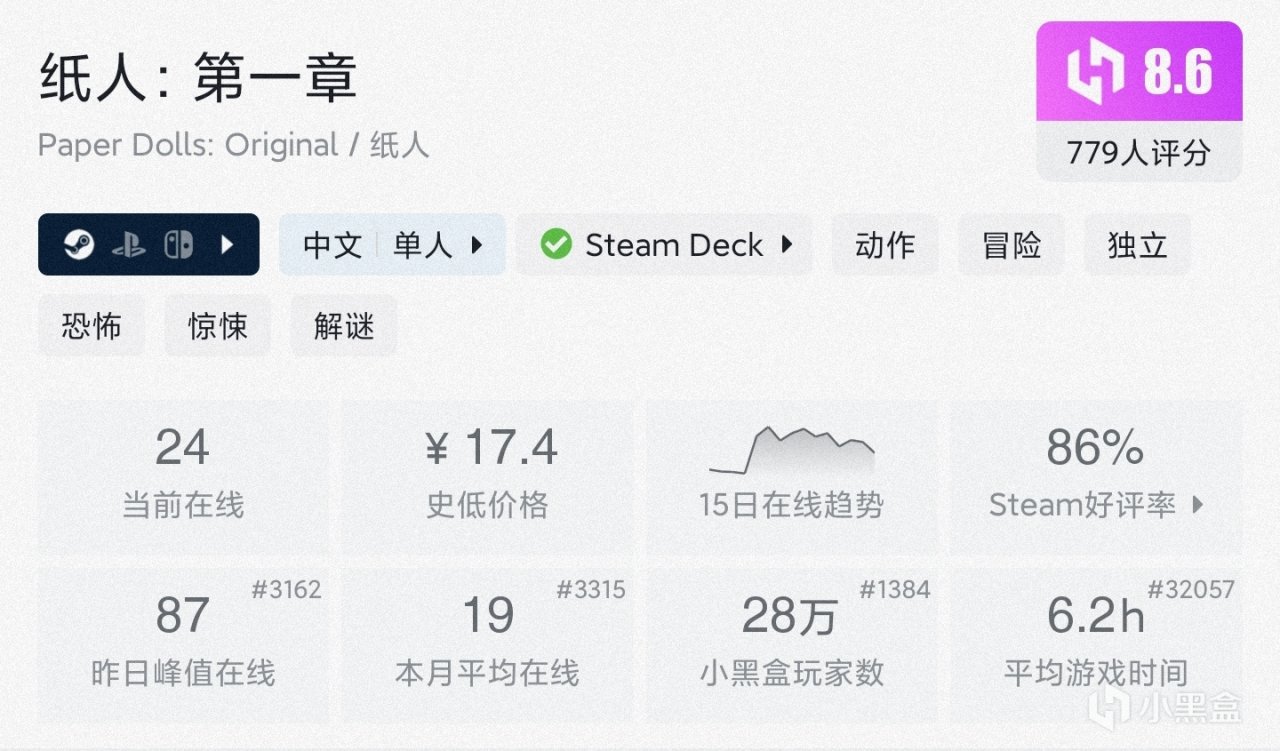Expand the platforms list arrow
This screenshot has width=1280, height=751.
(x=228, y=245)
